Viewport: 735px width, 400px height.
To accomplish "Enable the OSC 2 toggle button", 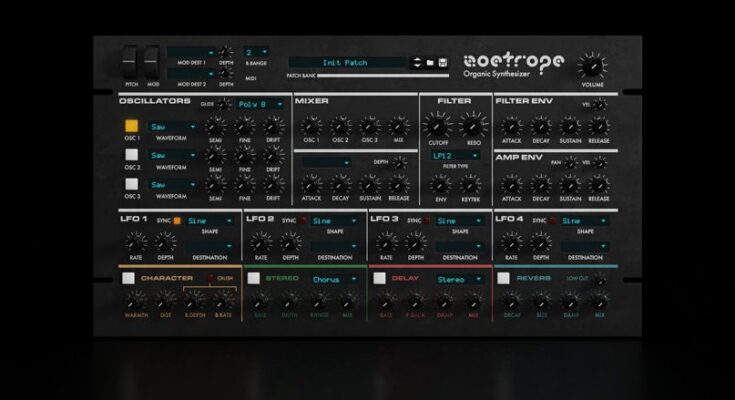I will (x=131, y=155).
